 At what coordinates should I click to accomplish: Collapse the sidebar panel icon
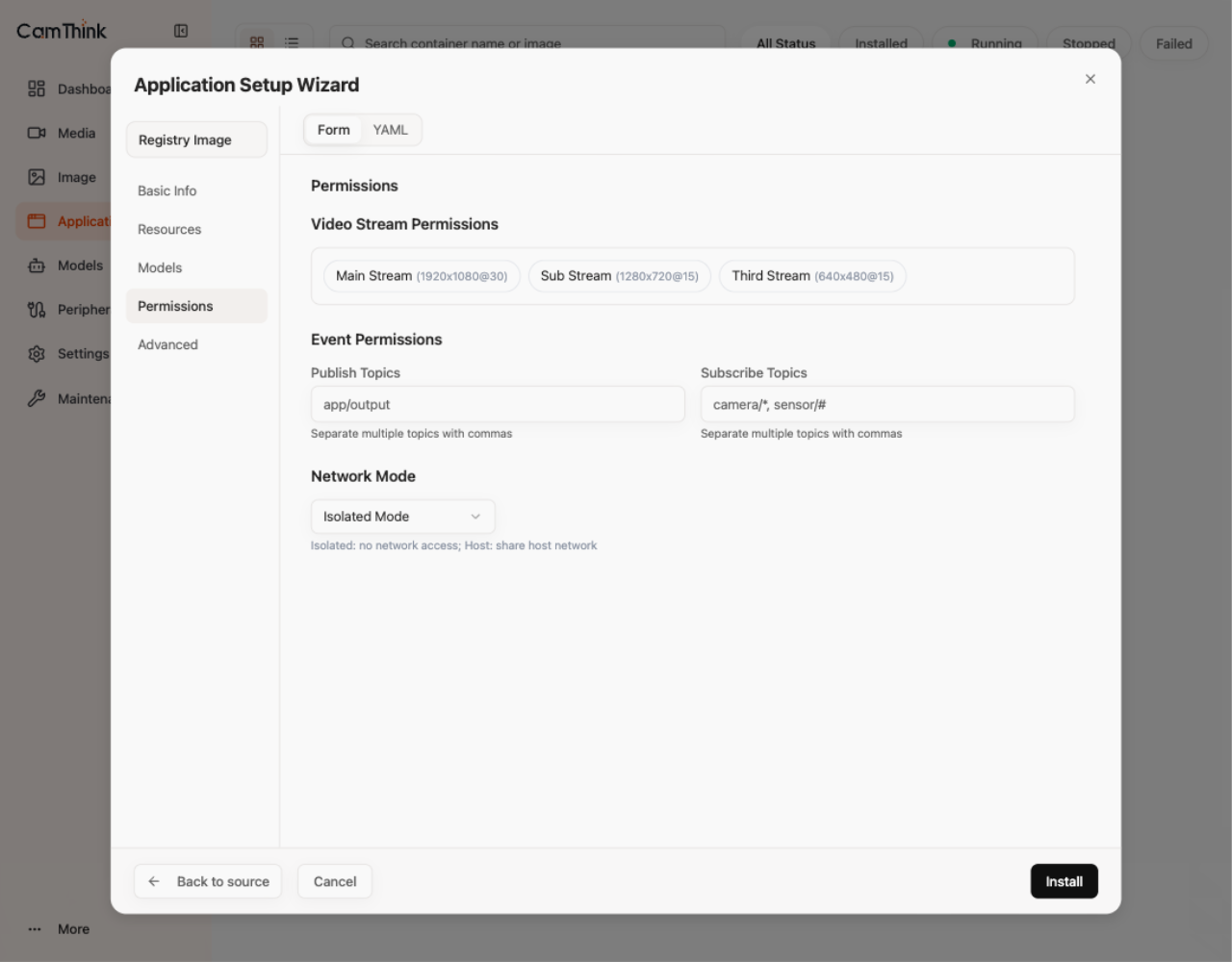(x=181, y=31)
